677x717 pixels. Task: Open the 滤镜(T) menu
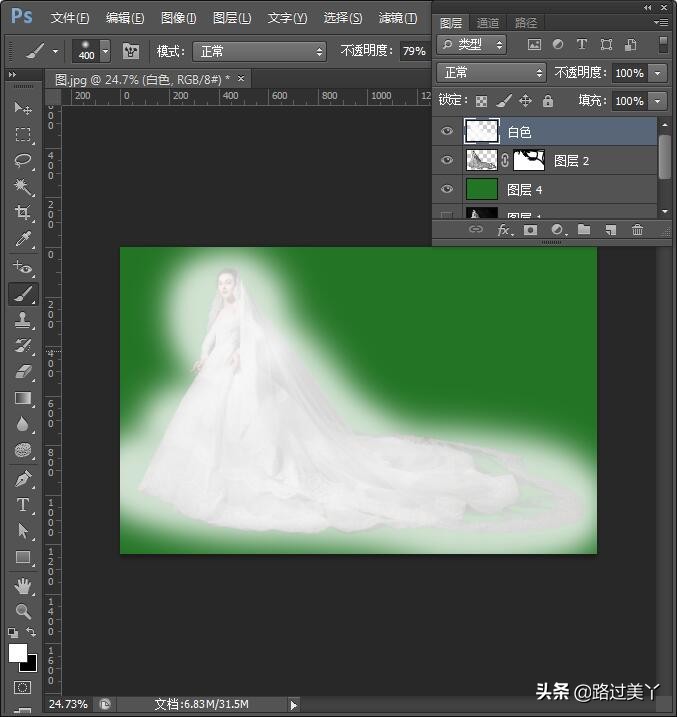398,18
